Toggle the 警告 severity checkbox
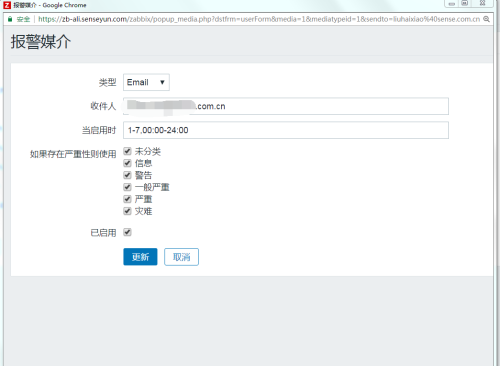This screenshot has width=500, height=366. tap(127, 175)
